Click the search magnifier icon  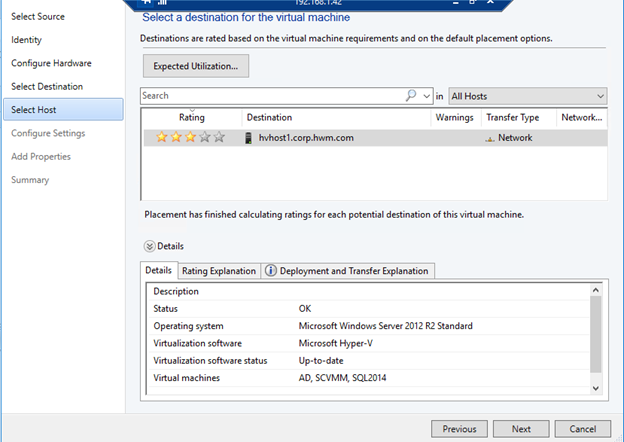(x=411, y=95)
